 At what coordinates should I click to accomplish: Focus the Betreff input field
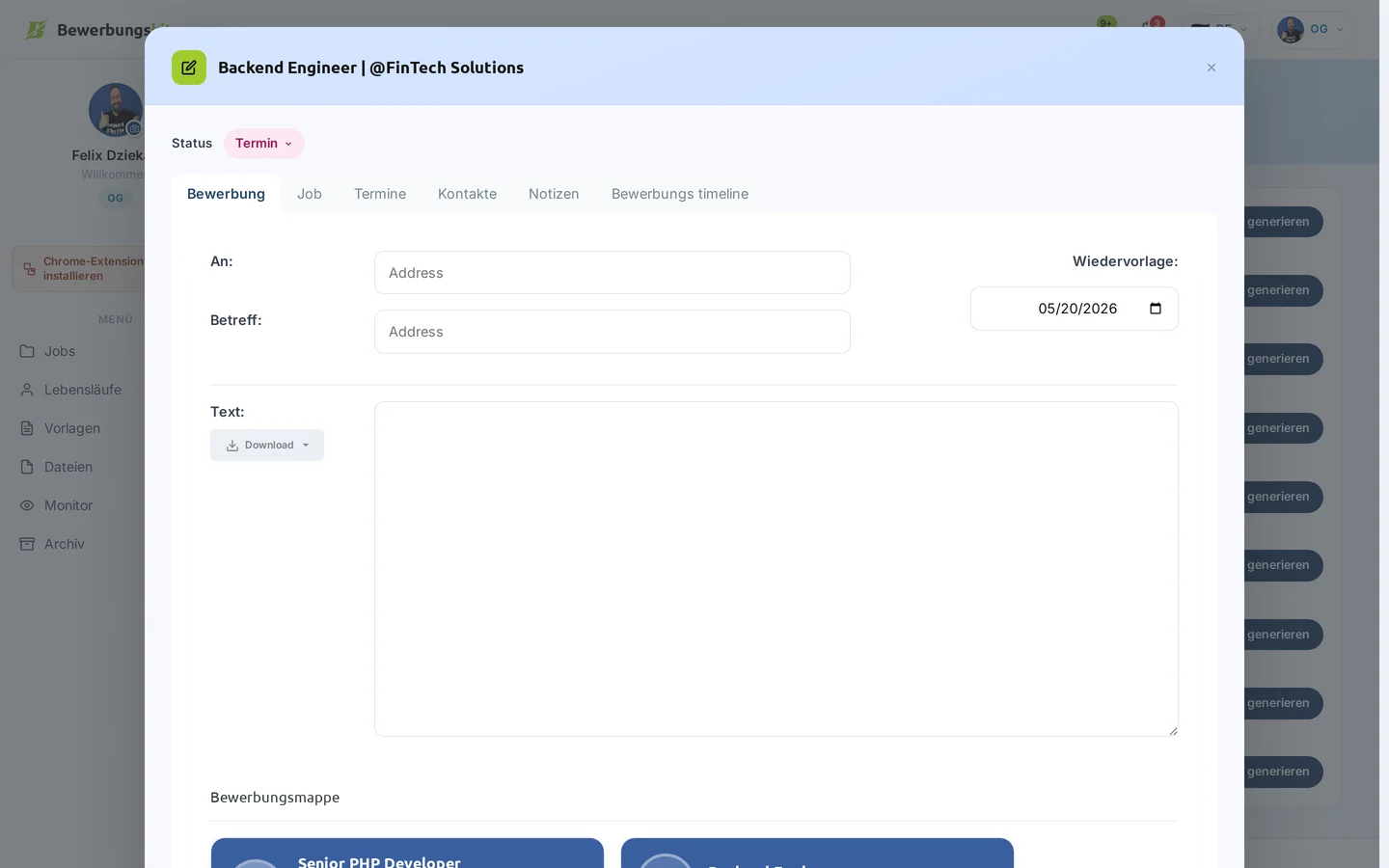click(613, 332)
